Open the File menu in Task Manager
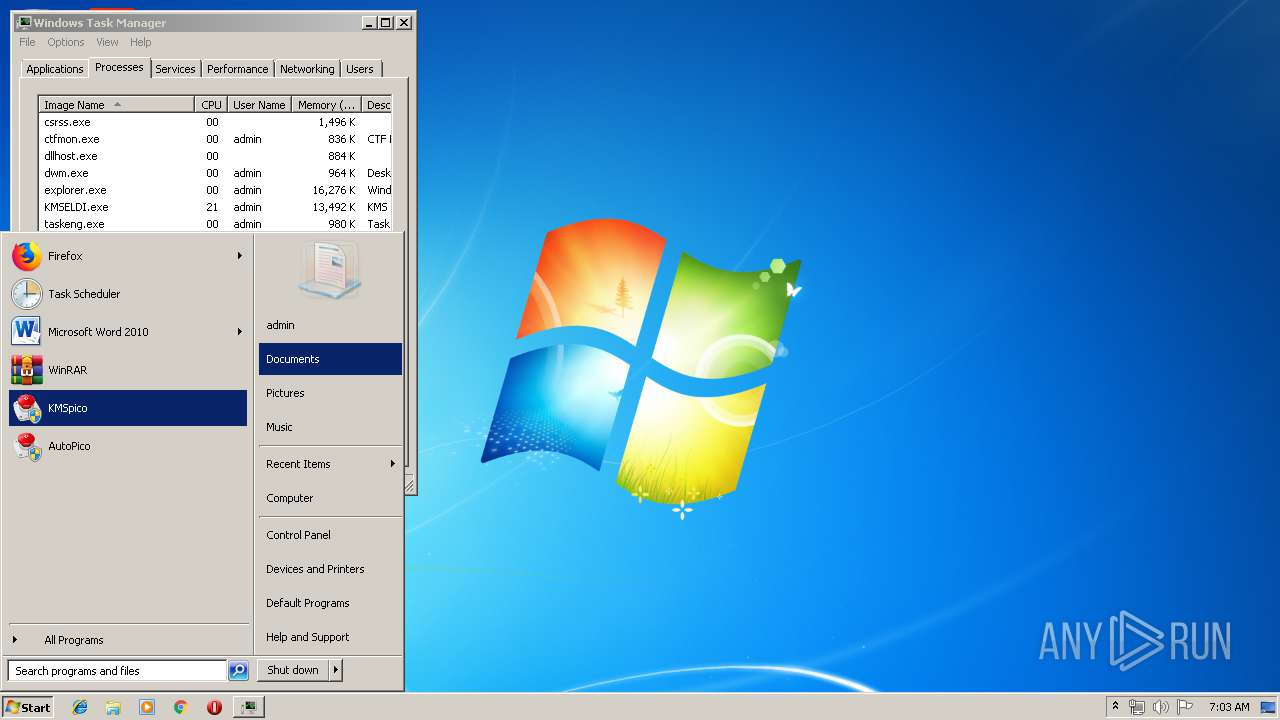 [27, 42]
